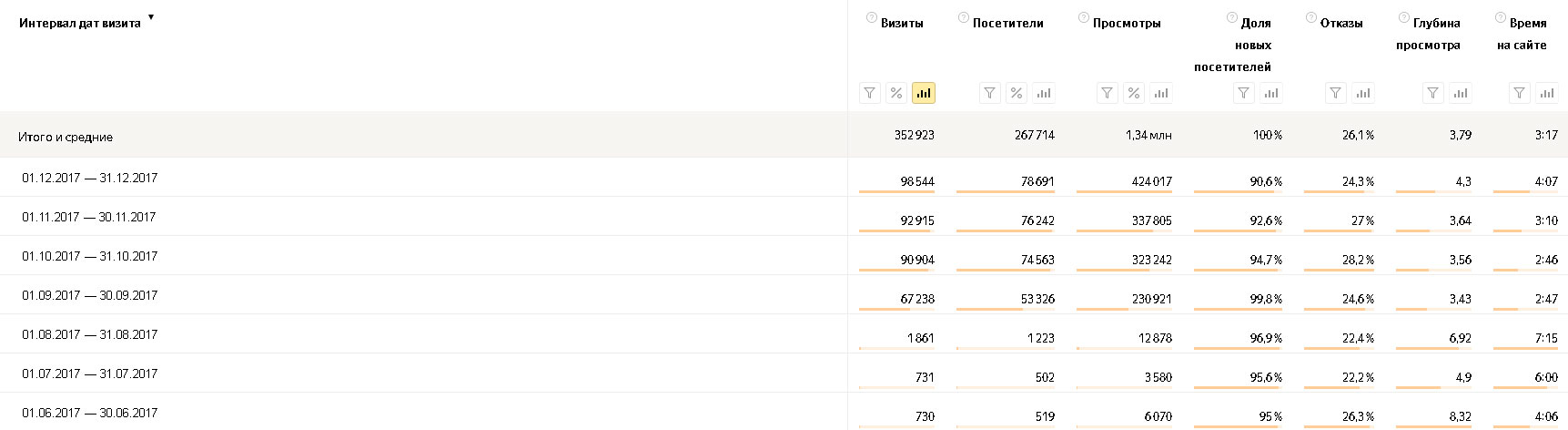This screenshot has height=430, width=1568.
Task: Toggle percent view for Визиты column
Action: coord(896,93)
